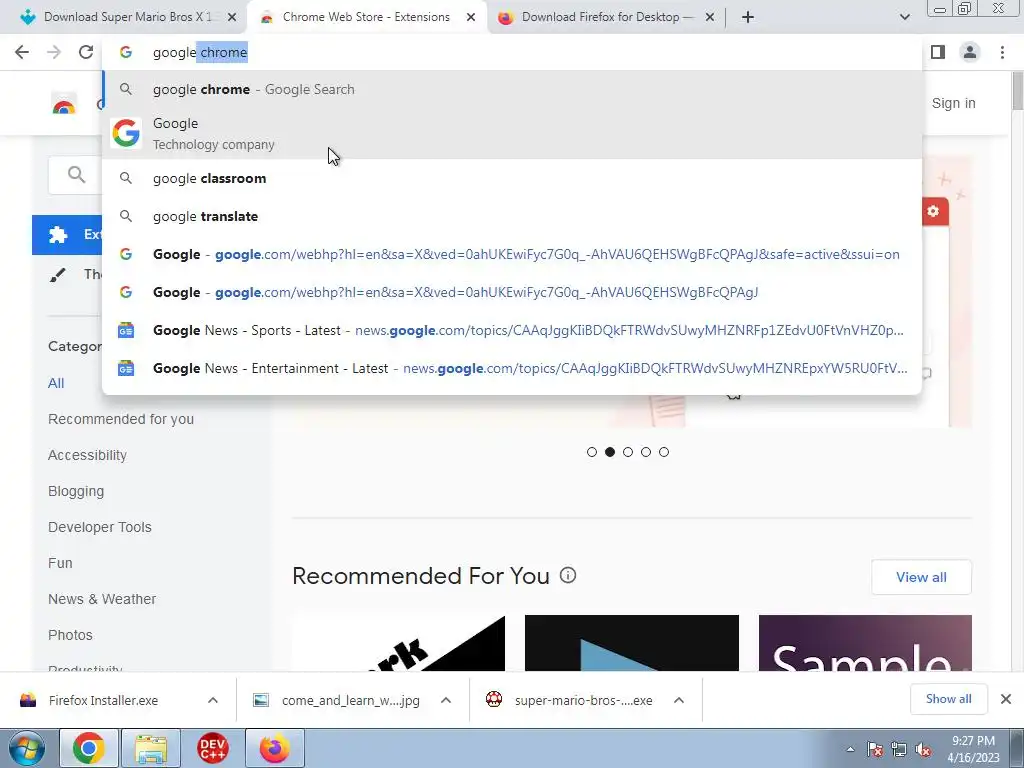1024x768 pixels.
Task: Open the Chrome profile avatar icon
Action: pyautogui.click(x=970, y=52)
